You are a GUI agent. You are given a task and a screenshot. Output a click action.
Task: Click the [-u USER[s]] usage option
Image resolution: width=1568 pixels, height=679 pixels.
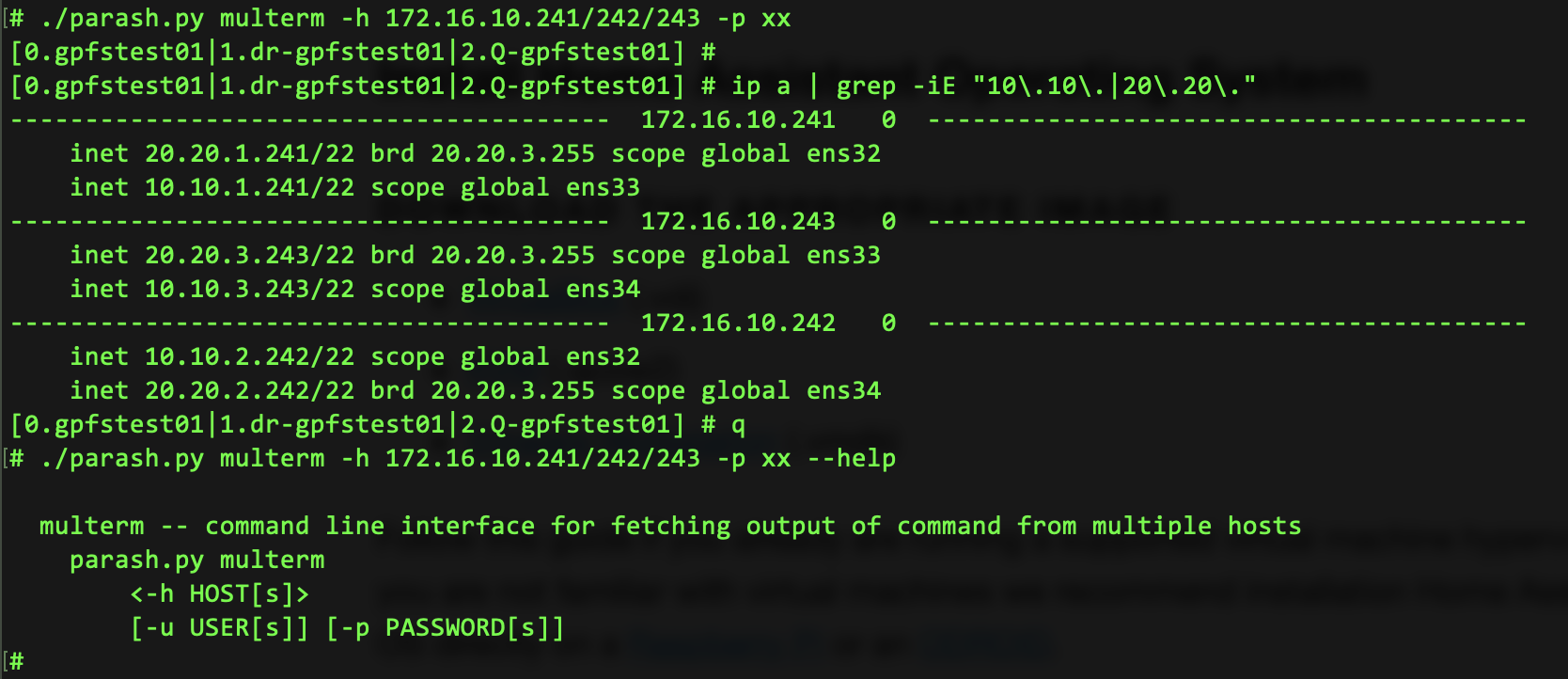tap(219, 628)
